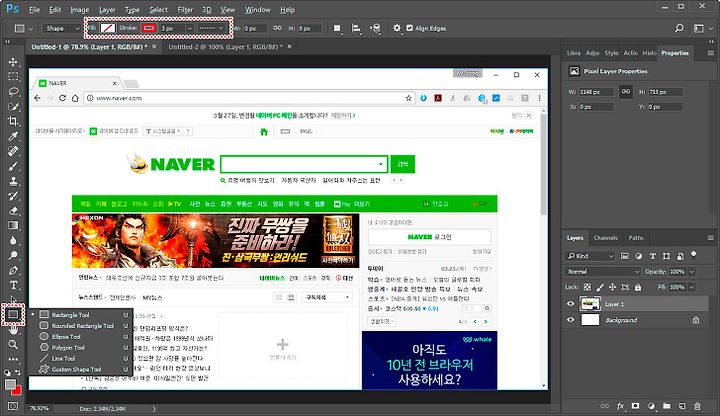720x416 pixels.
Task: Switch to the Untitled-2 document tab
Action: click(225, 47)
